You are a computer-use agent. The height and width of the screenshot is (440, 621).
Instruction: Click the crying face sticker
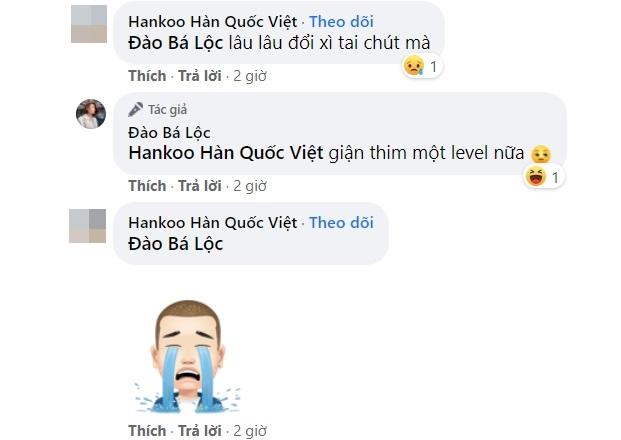coord(188,356)
